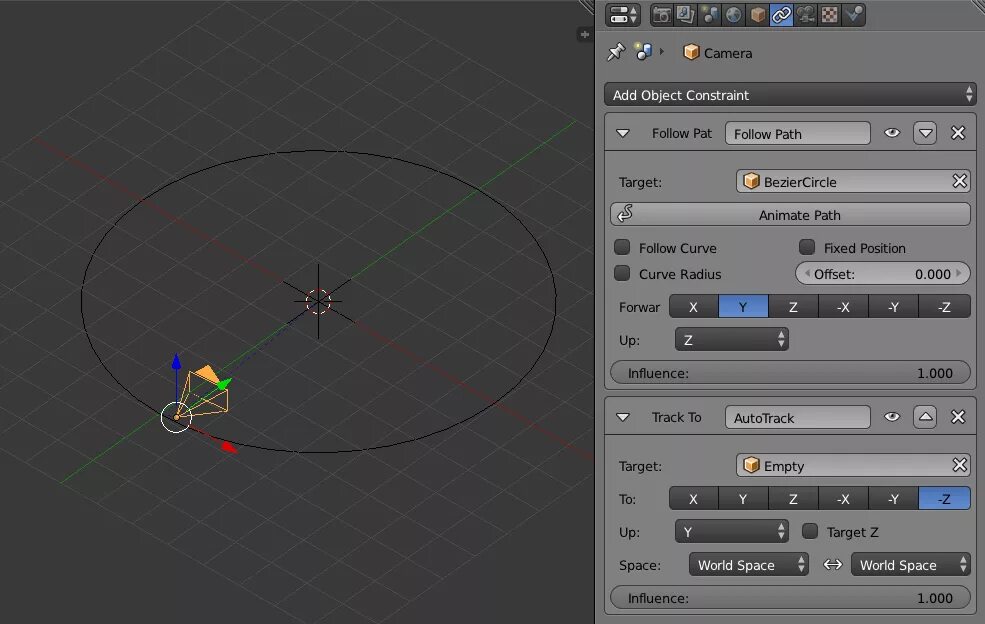This screenshot has width=985, height=624.
Task: Click the Offset value field
Action: point(883,274)
